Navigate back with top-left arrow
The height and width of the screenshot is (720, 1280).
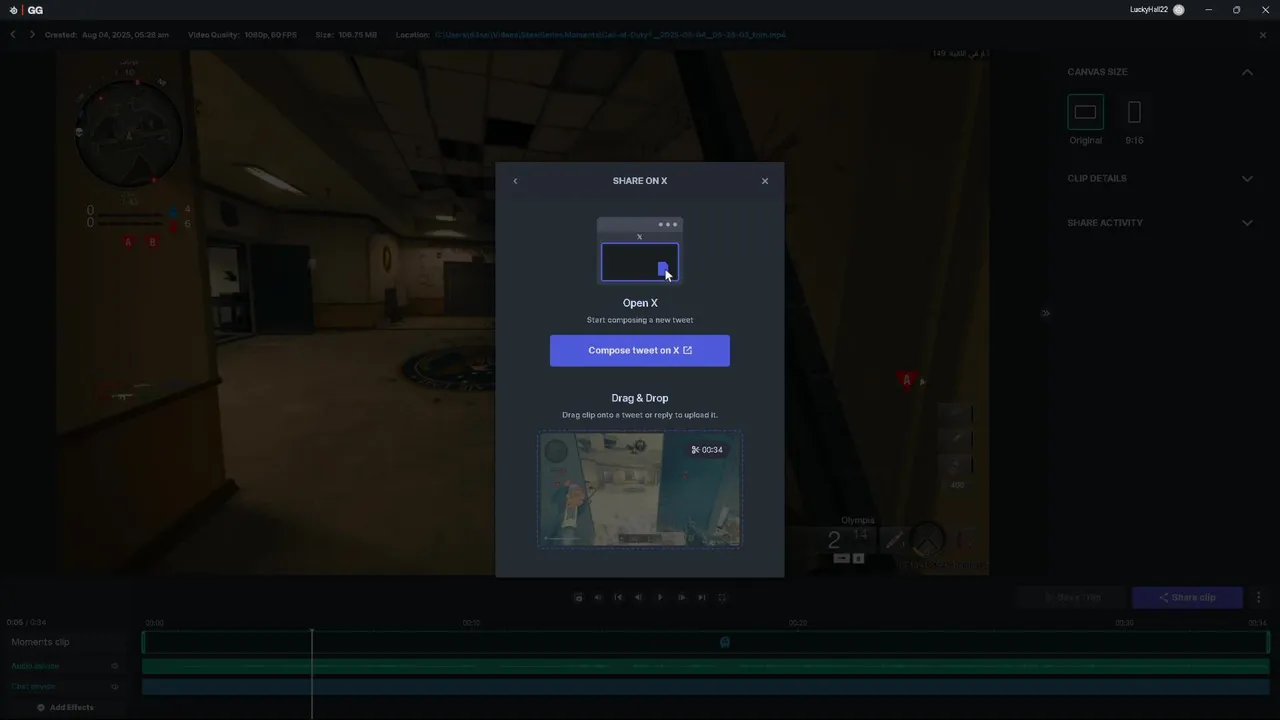[13, 34]
